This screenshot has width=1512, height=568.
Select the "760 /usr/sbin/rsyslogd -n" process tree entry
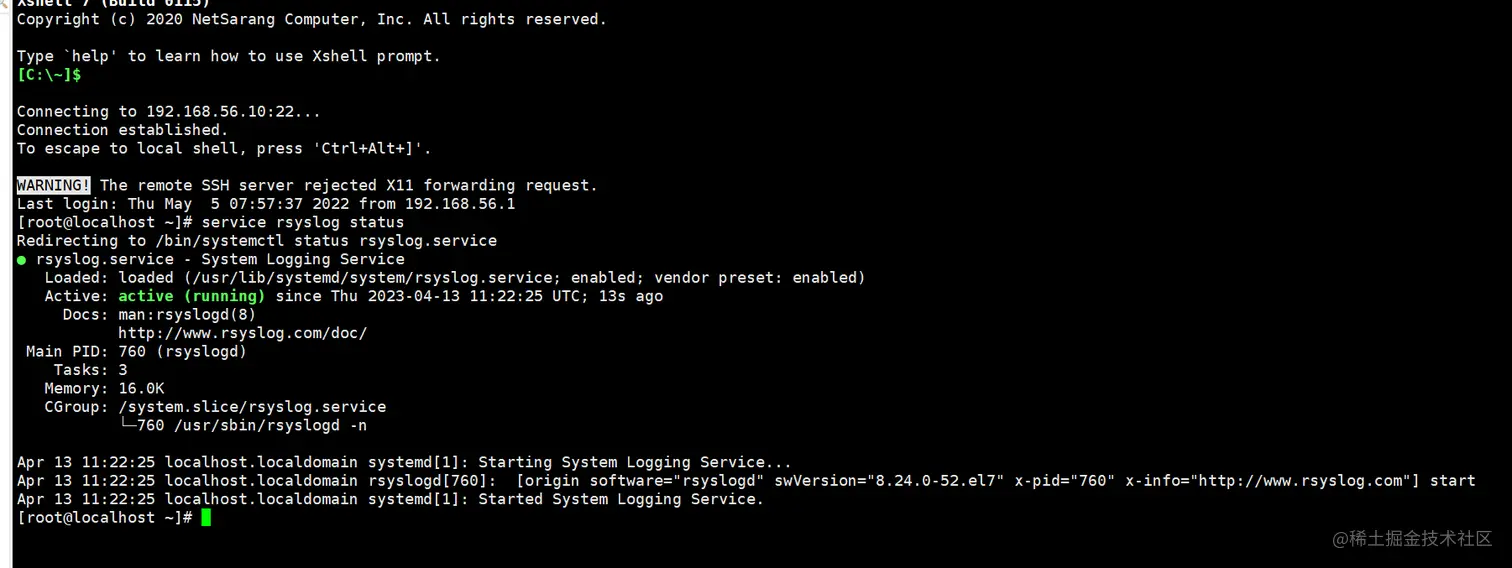(x=251, y=425)
